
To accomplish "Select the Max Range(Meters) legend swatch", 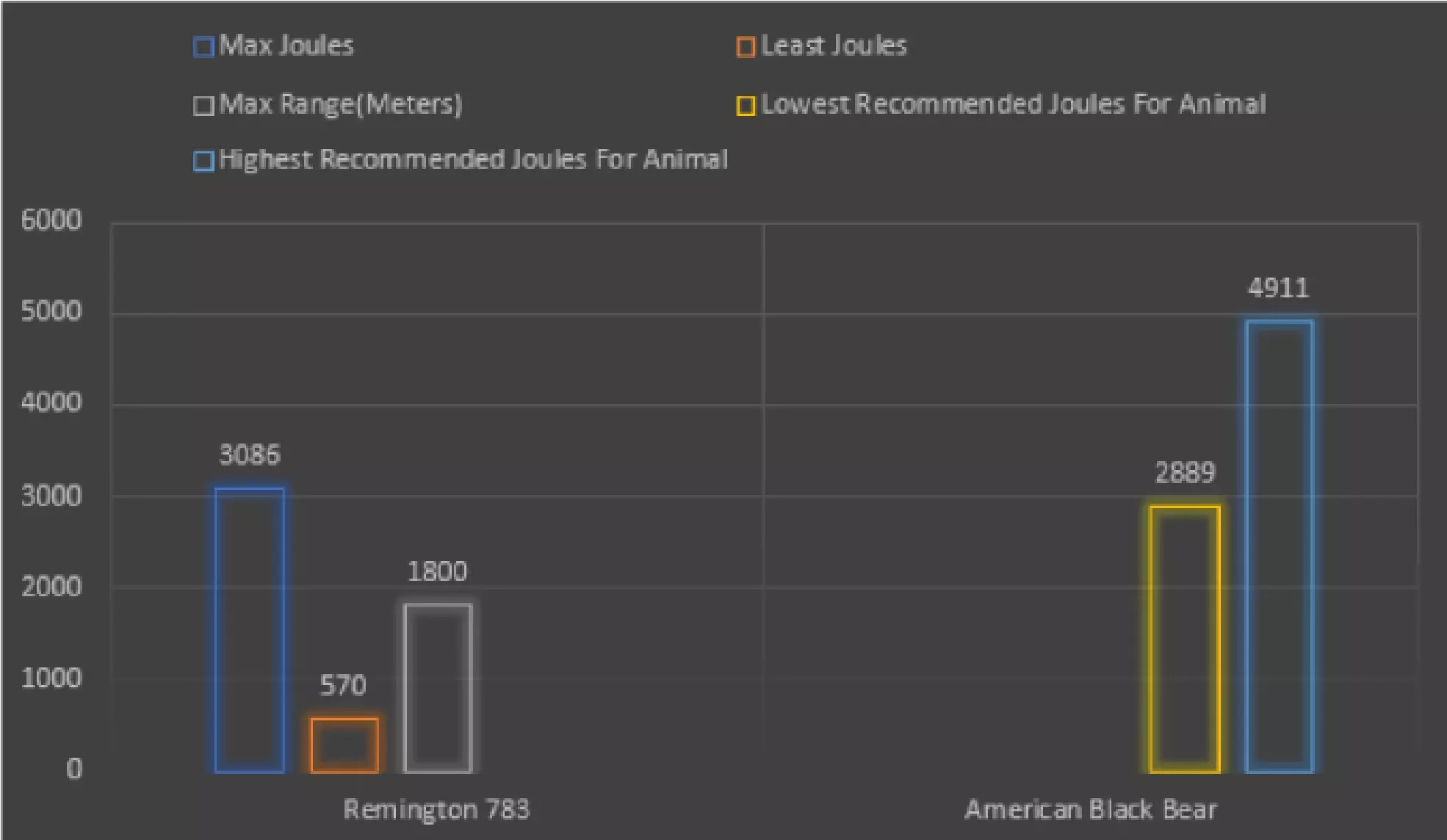I will (x=203, y=106).
